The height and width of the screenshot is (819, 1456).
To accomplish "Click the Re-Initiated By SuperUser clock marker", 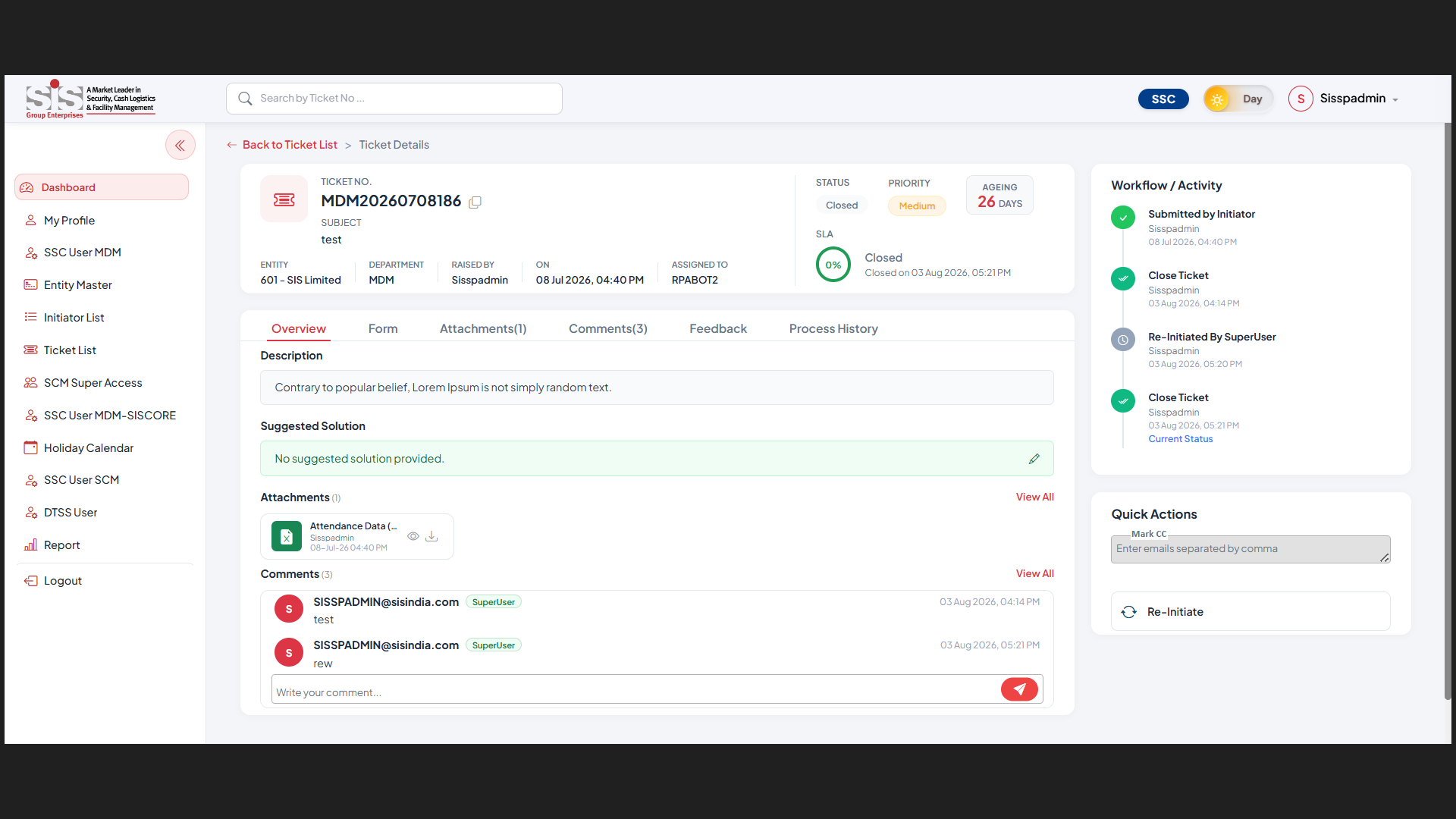I will click(x=1123, y=340).
